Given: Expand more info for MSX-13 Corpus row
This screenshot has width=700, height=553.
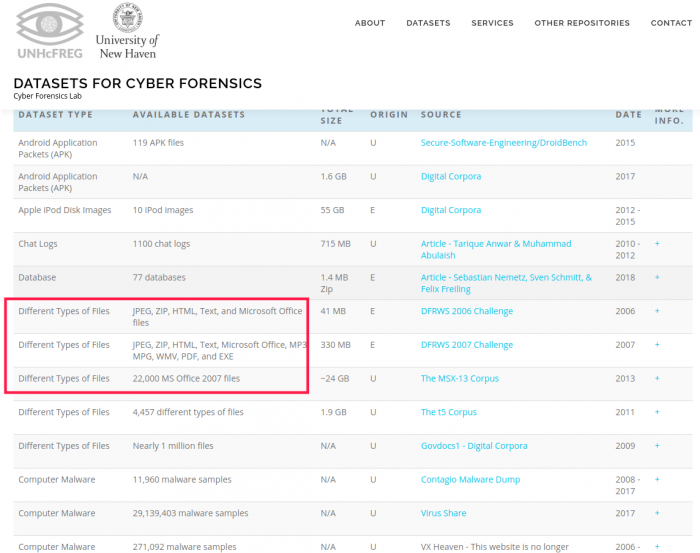Looking at the screenshot, I should (x=657, y=378).
